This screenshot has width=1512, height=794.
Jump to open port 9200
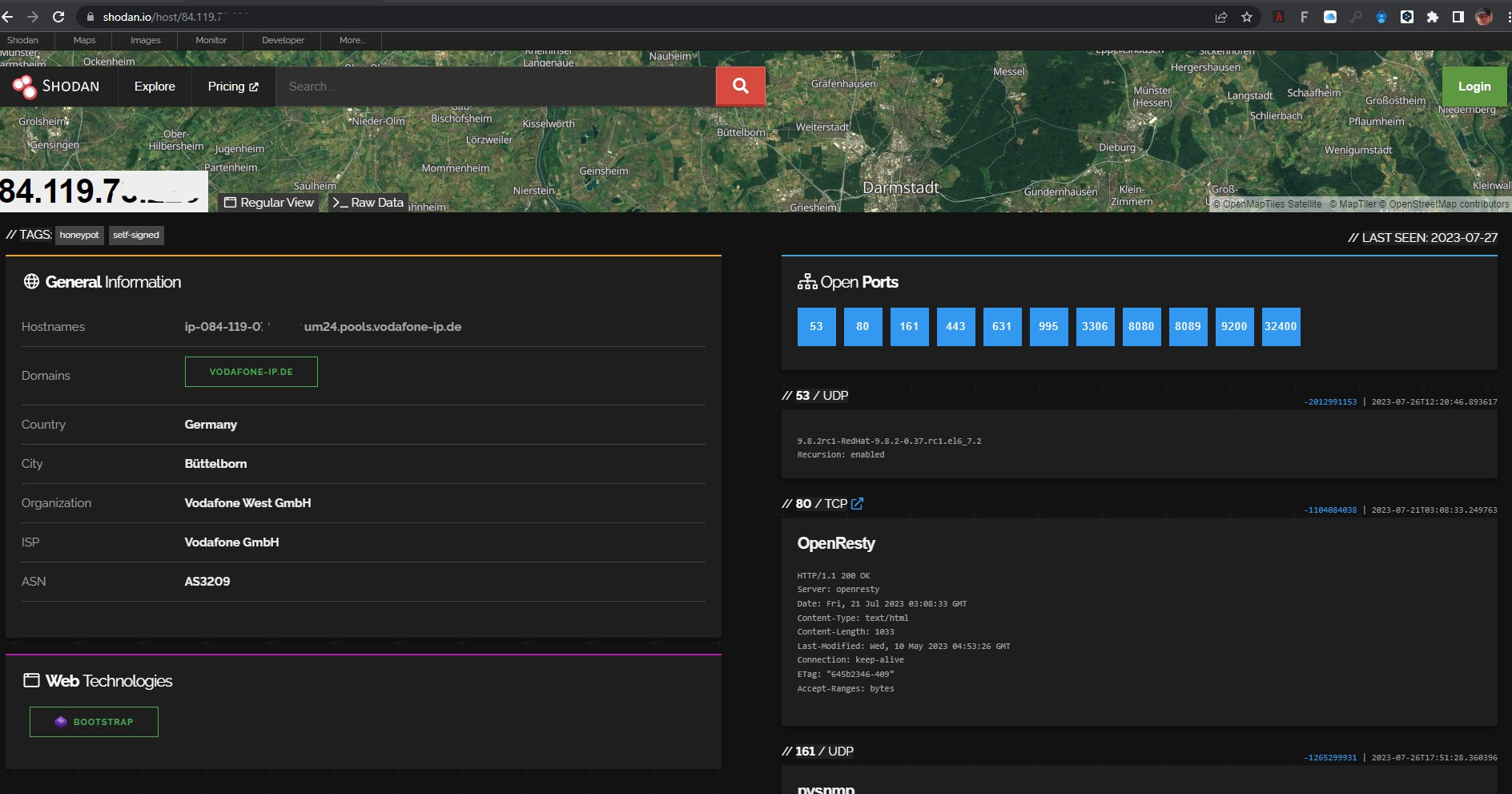[x=1234, y=326]
